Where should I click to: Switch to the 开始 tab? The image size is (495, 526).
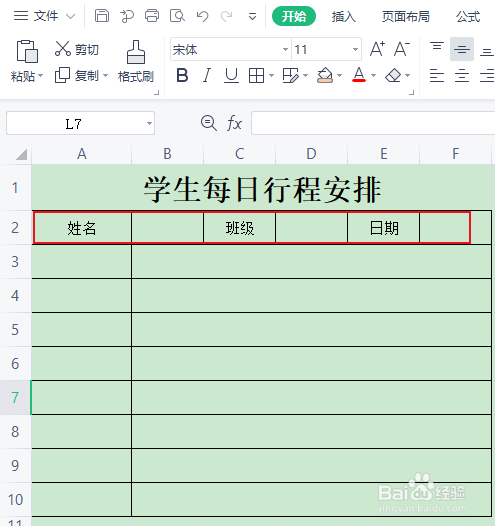[x=294, y=16]
